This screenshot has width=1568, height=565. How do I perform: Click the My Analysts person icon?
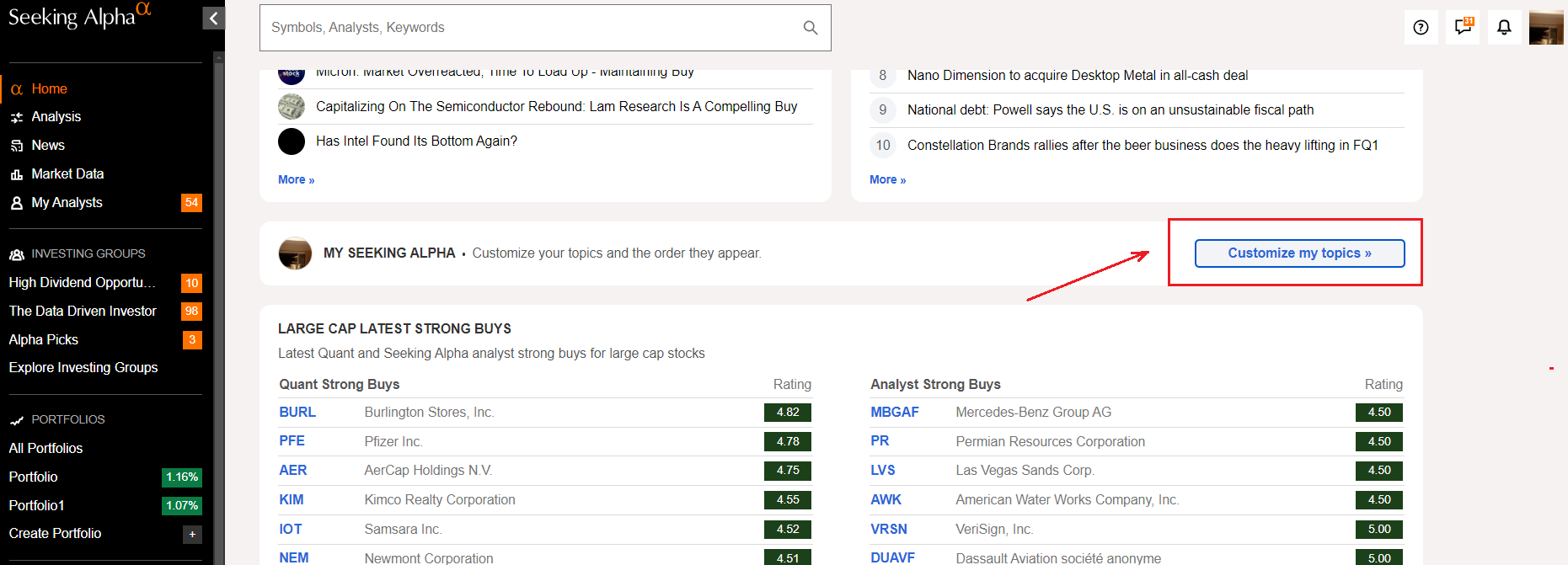[17, 203]
